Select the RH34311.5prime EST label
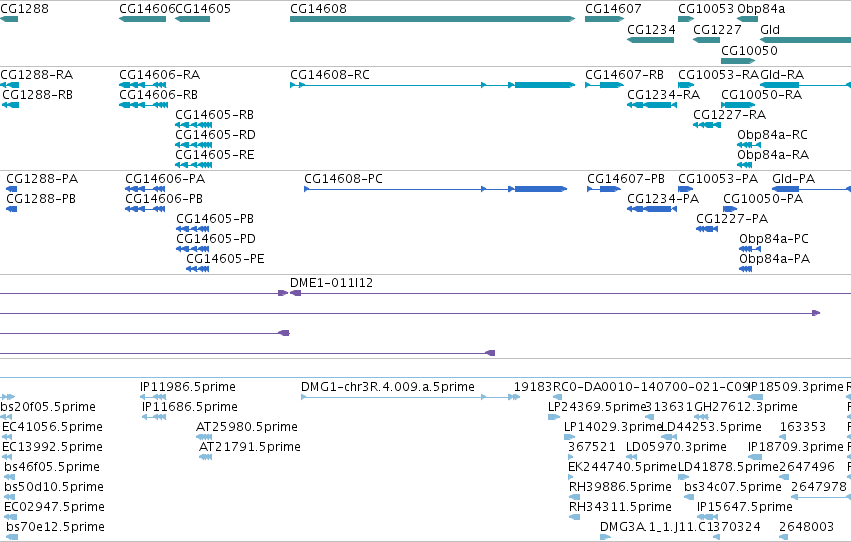851x542 pixels. click(x=620, y=508)
